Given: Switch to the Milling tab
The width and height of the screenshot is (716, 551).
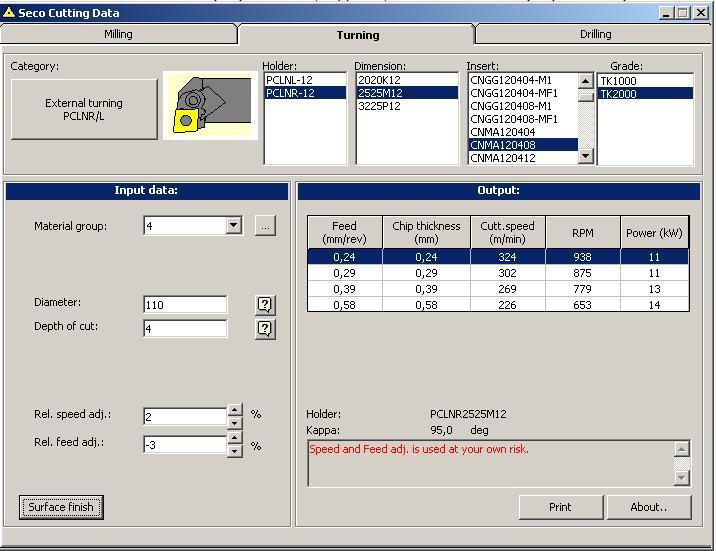Looking at the screenshot, I should click(x=118, y=34).
